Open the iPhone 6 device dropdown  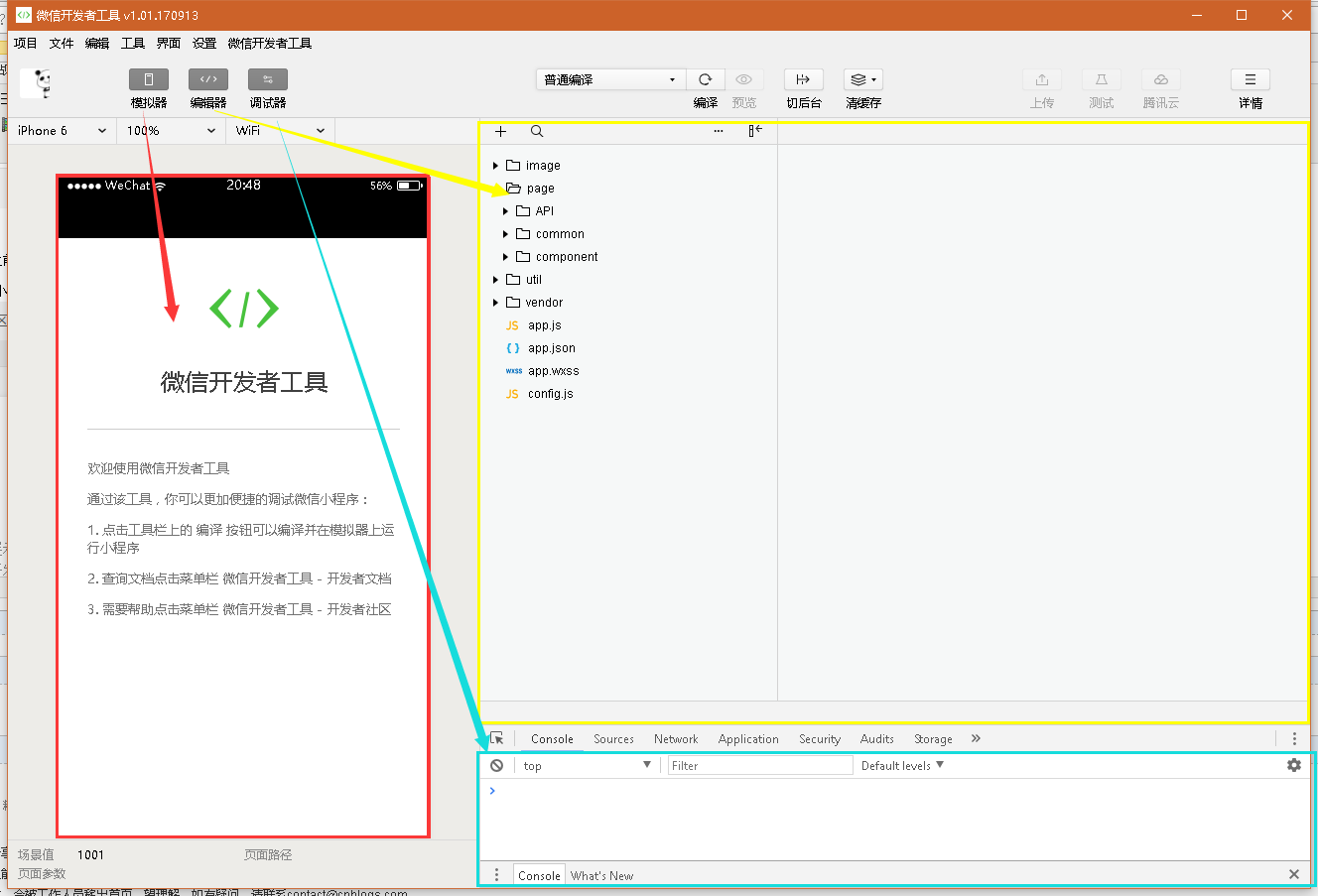[63, 131]
